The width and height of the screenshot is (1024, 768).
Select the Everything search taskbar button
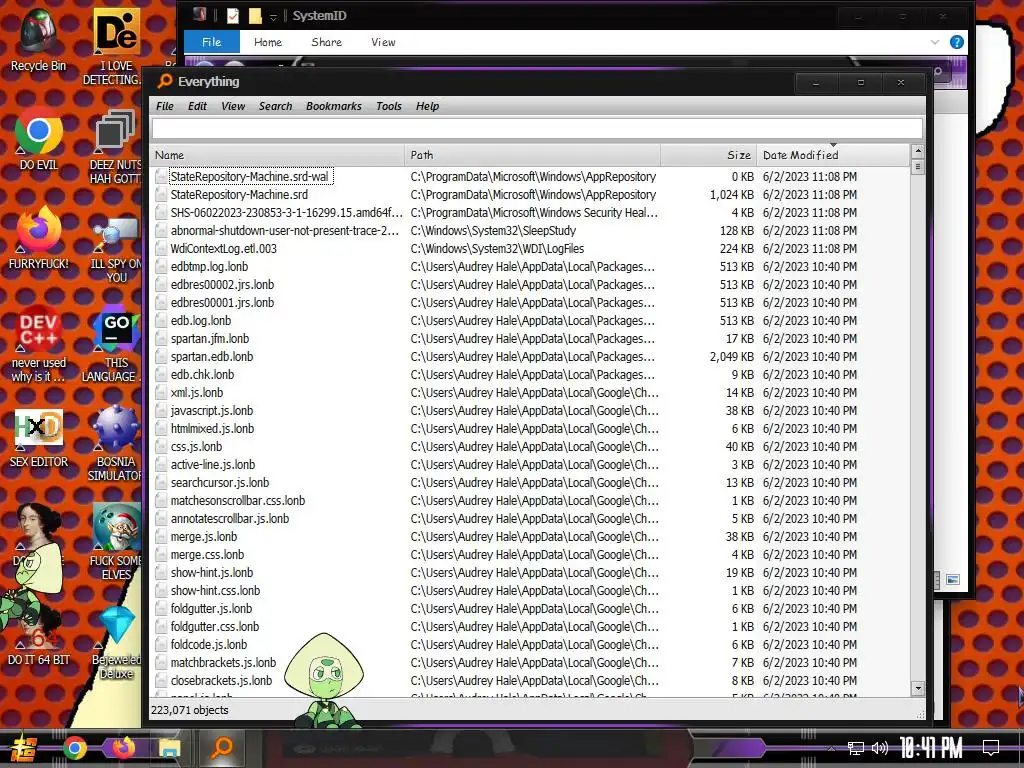(222, 748)
